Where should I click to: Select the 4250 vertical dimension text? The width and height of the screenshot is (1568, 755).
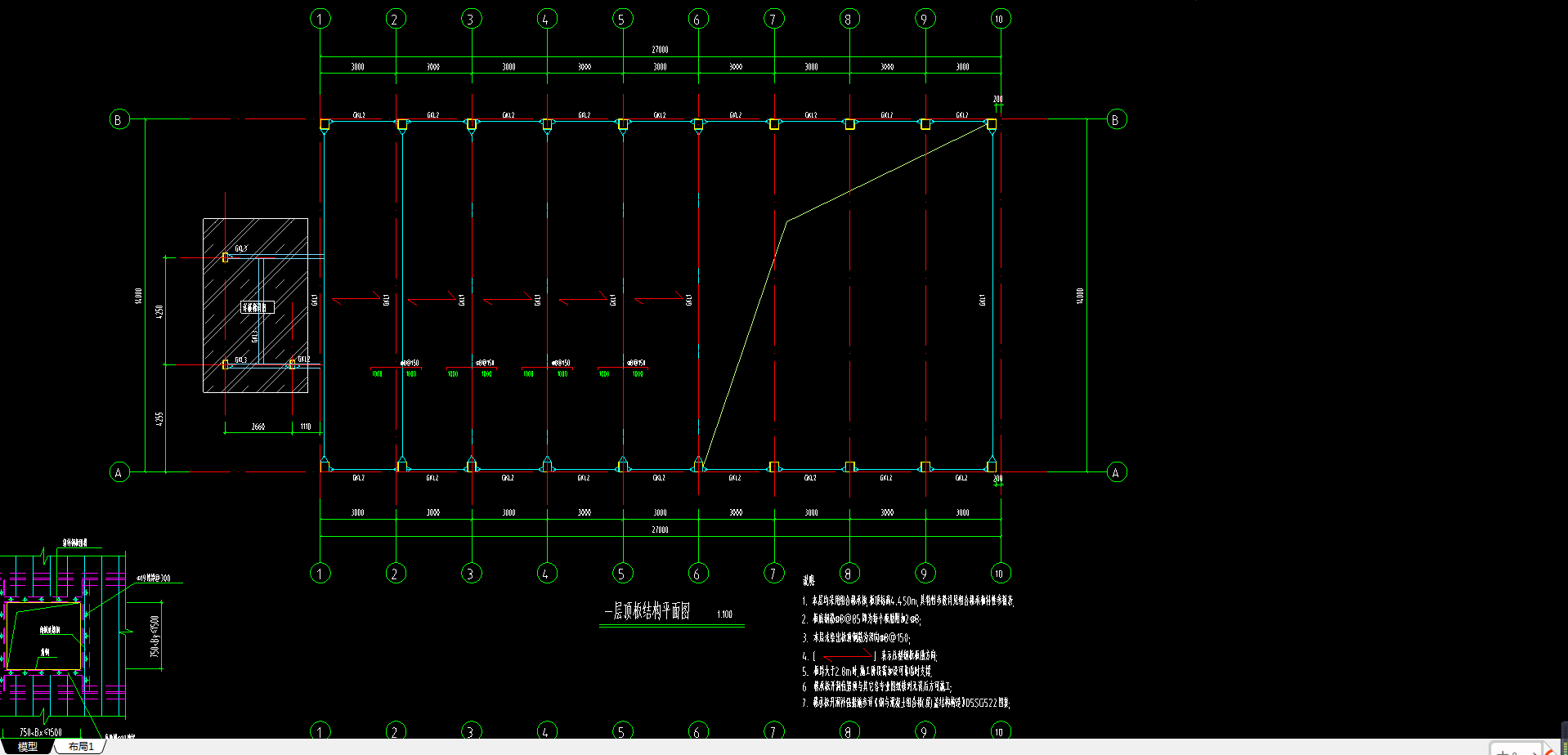[x=159, y=311]
